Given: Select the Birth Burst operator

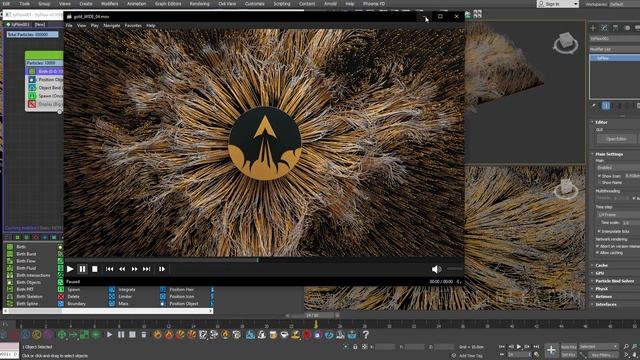Looking at the screenshot, I should pyautogui.click(x=26, y=254).
